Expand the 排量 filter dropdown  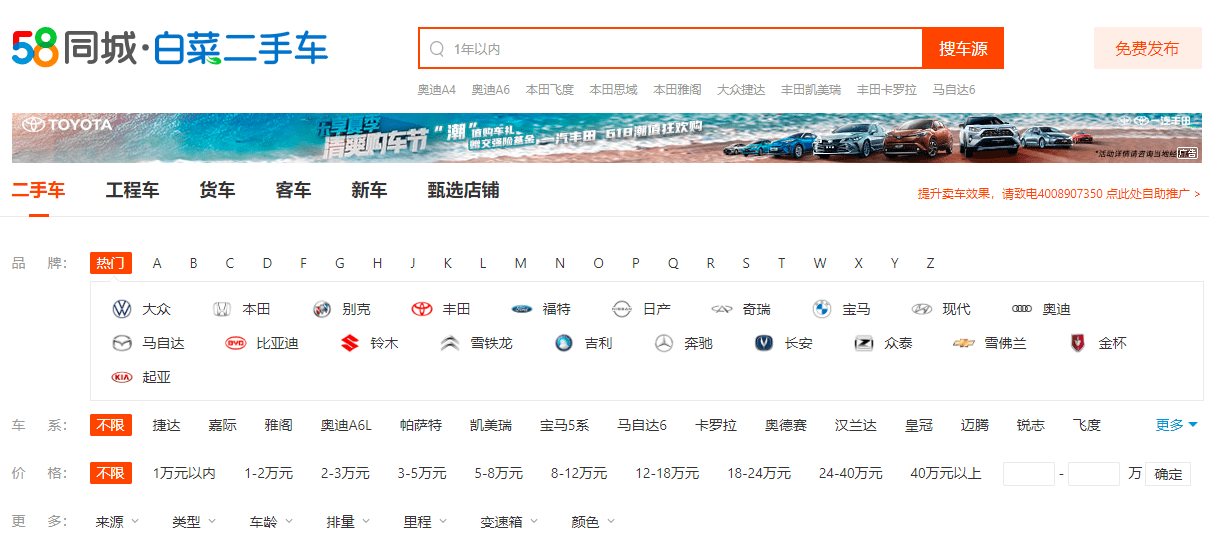pyautogui.click(x=348, y=522)
